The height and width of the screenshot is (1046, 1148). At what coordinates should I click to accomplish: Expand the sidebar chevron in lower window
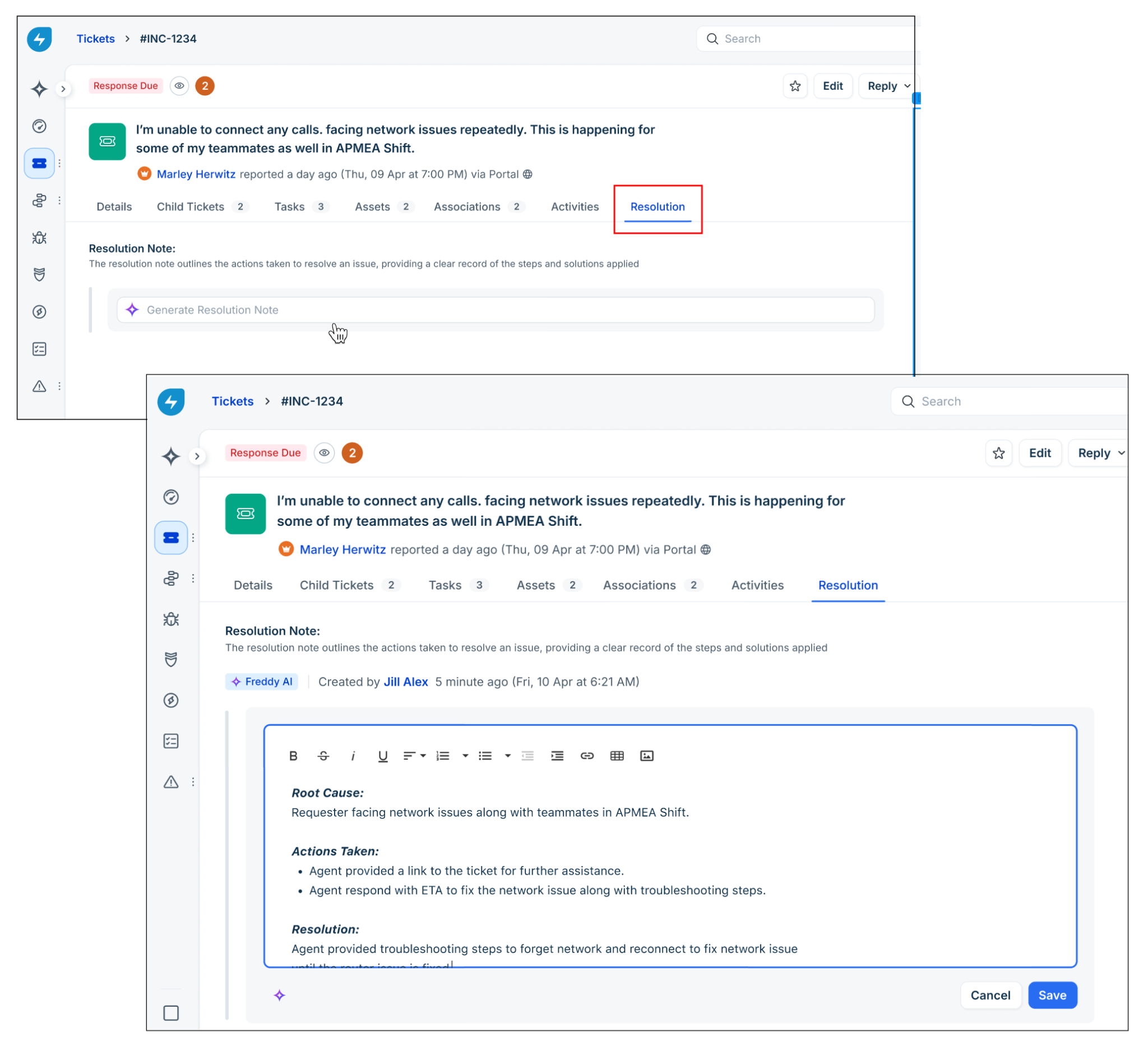click(x=197, y=456)
